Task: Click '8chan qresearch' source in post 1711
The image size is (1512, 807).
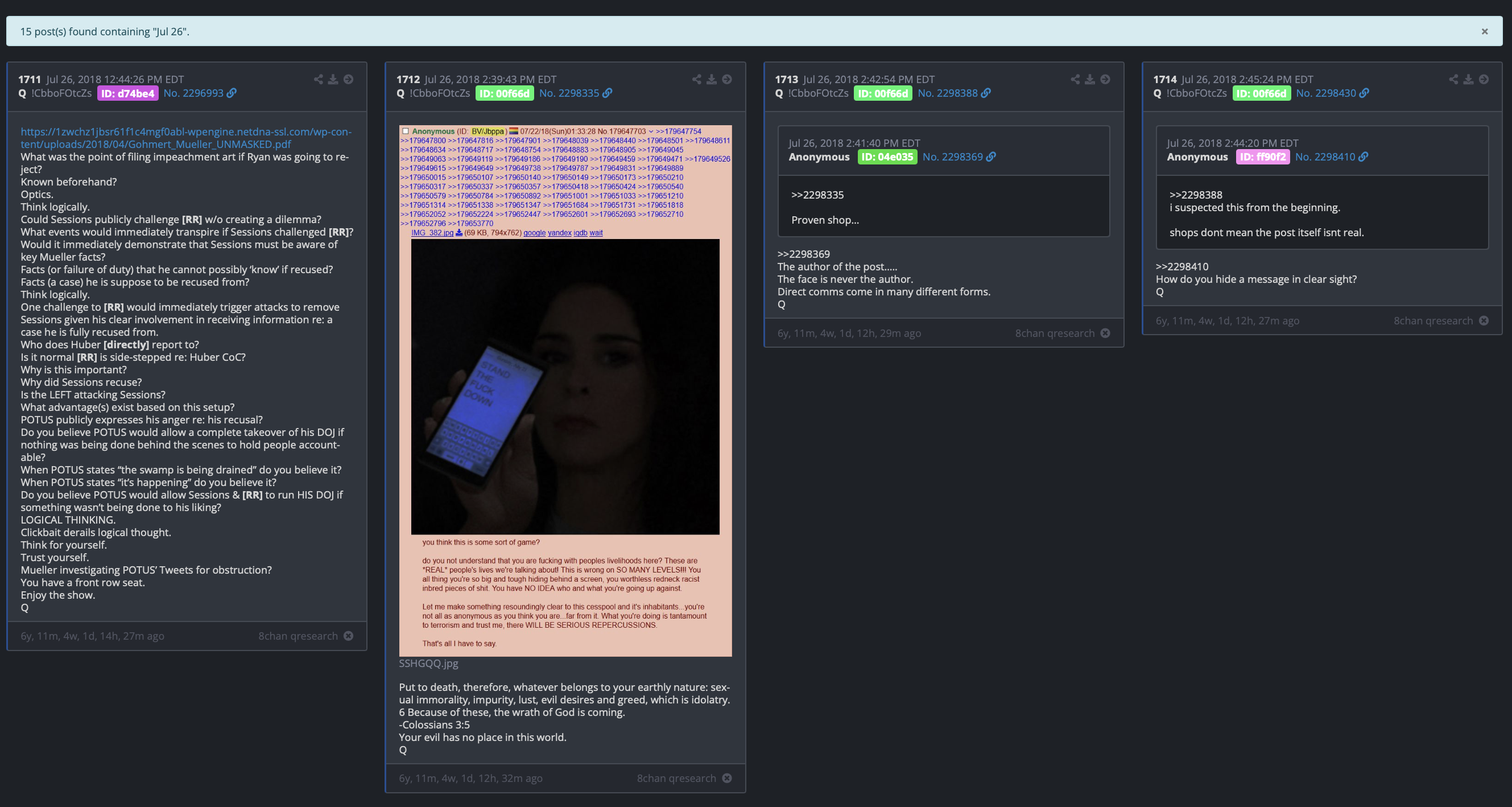Action: pyautogui.click(x=298, y=636)
